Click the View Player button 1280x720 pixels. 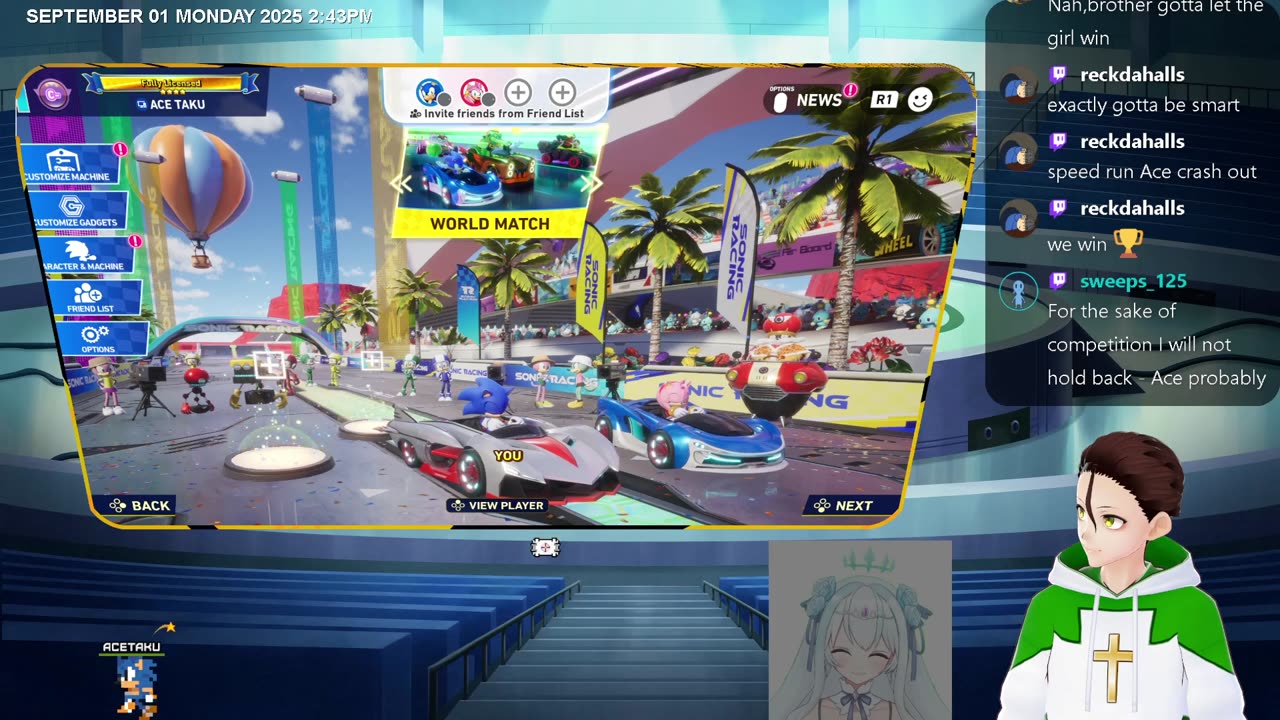click(x=497, y=506)
